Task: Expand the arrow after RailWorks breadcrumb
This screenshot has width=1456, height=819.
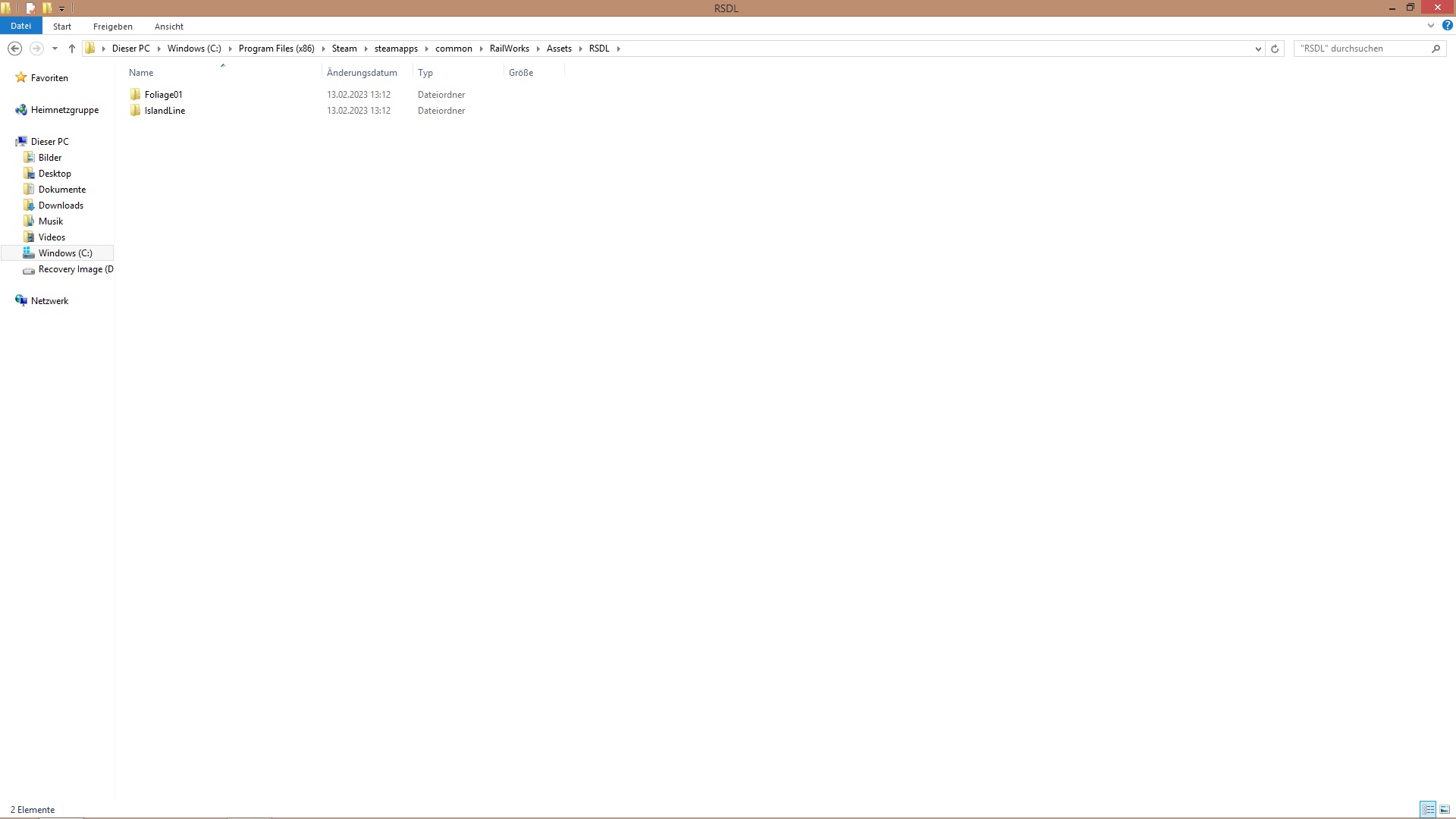Action: [538, 49]
